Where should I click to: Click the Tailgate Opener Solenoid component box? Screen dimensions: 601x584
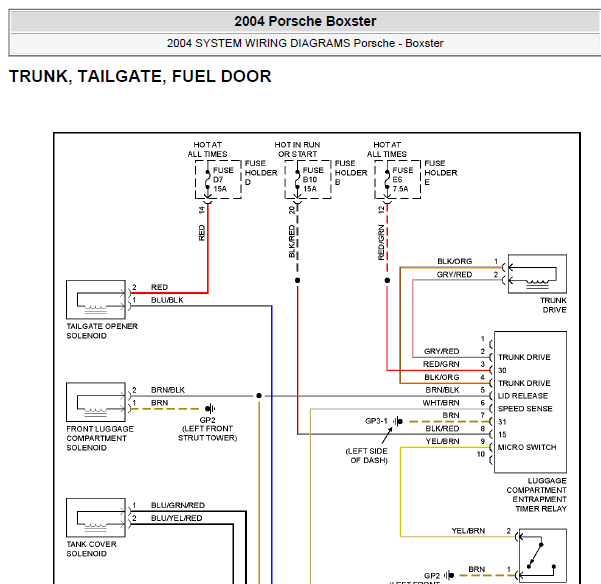(x=96, y=300)
